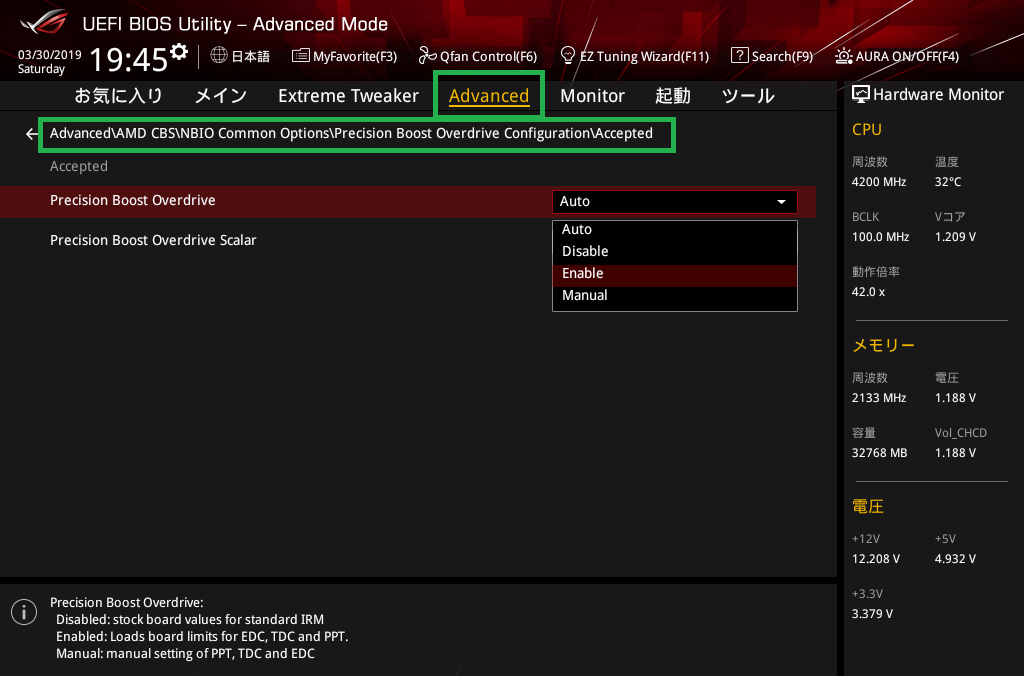Click the Hardware Monitor title
Viewport: 1024px width, 676px height.
(938, 95)
